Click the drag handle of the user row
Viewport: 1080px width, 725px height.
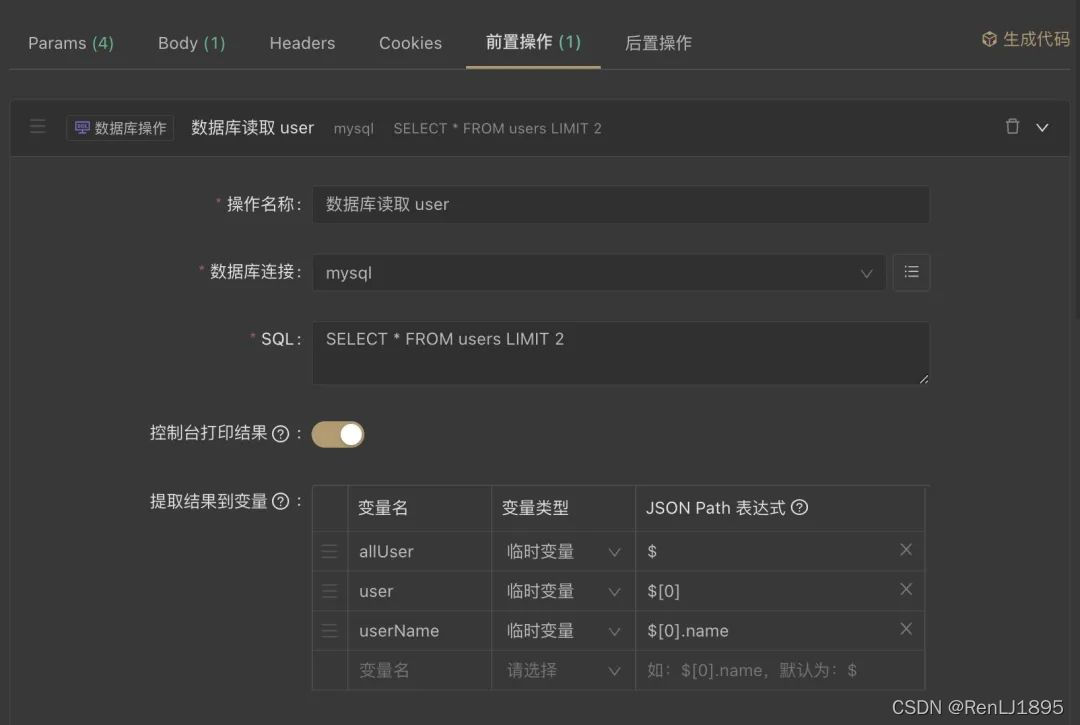click(329, 591)
